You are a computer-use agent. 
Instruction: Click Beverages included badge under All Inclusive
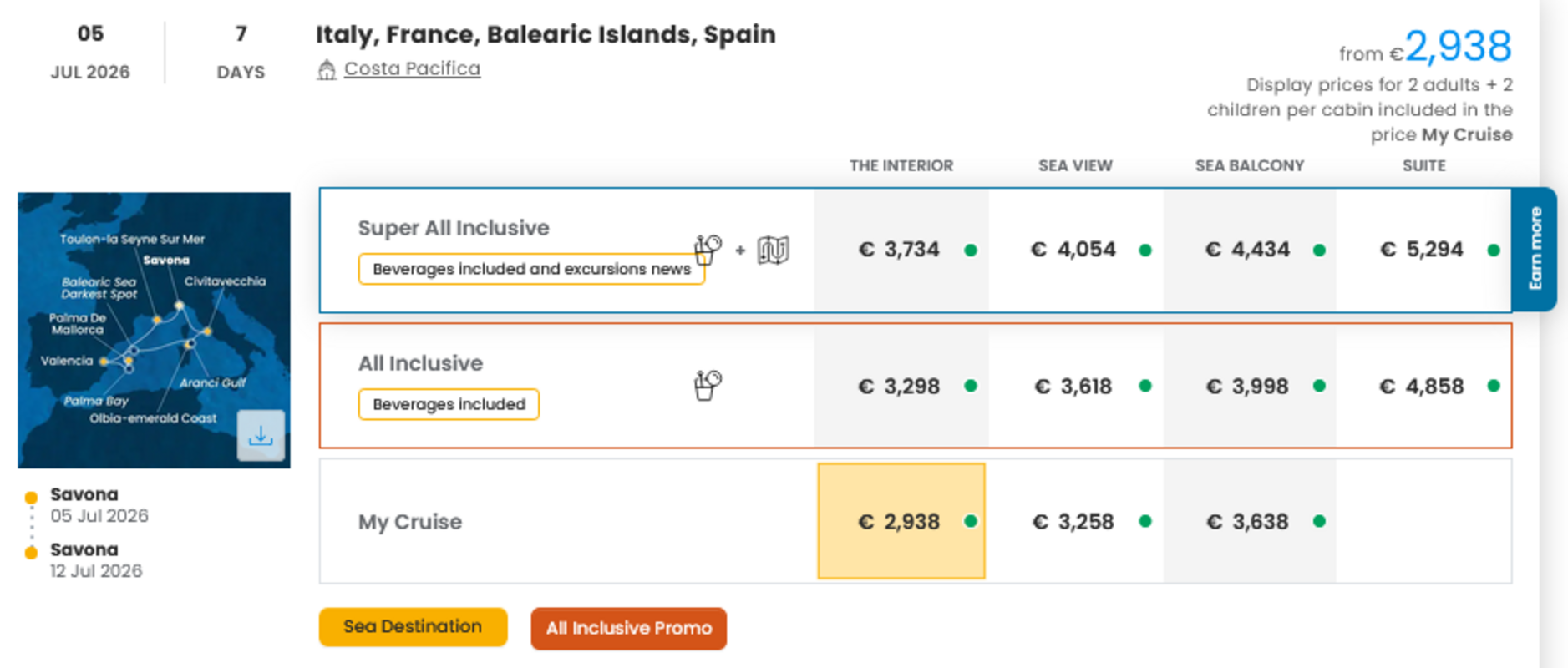pyautogui.click(x=449, y=404)
